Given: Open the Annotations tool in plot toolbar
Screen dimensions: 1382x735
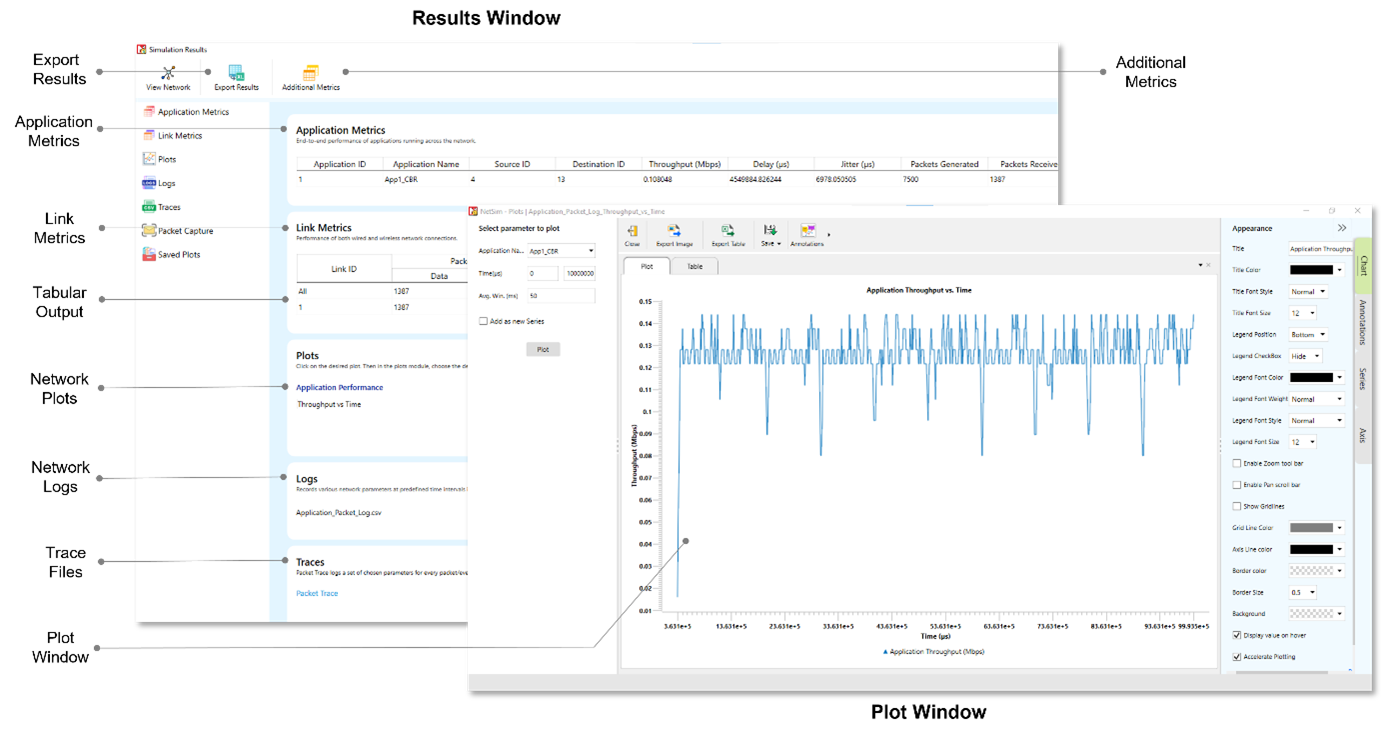Looking at the screenshot, I should pos(807,231).
